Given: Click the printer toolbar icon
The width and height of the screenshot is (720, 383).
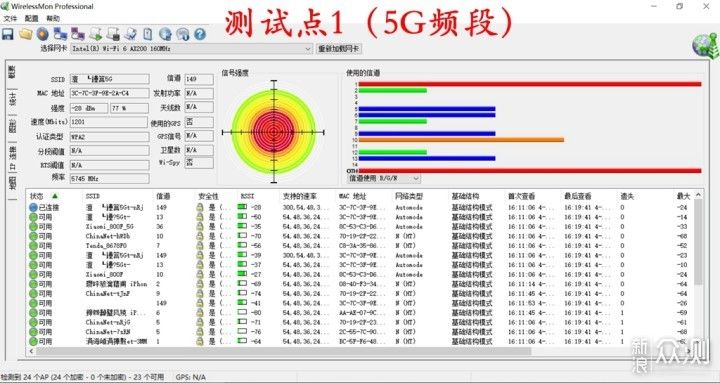Looking at the screenshot, I should (x=113, y=34).
